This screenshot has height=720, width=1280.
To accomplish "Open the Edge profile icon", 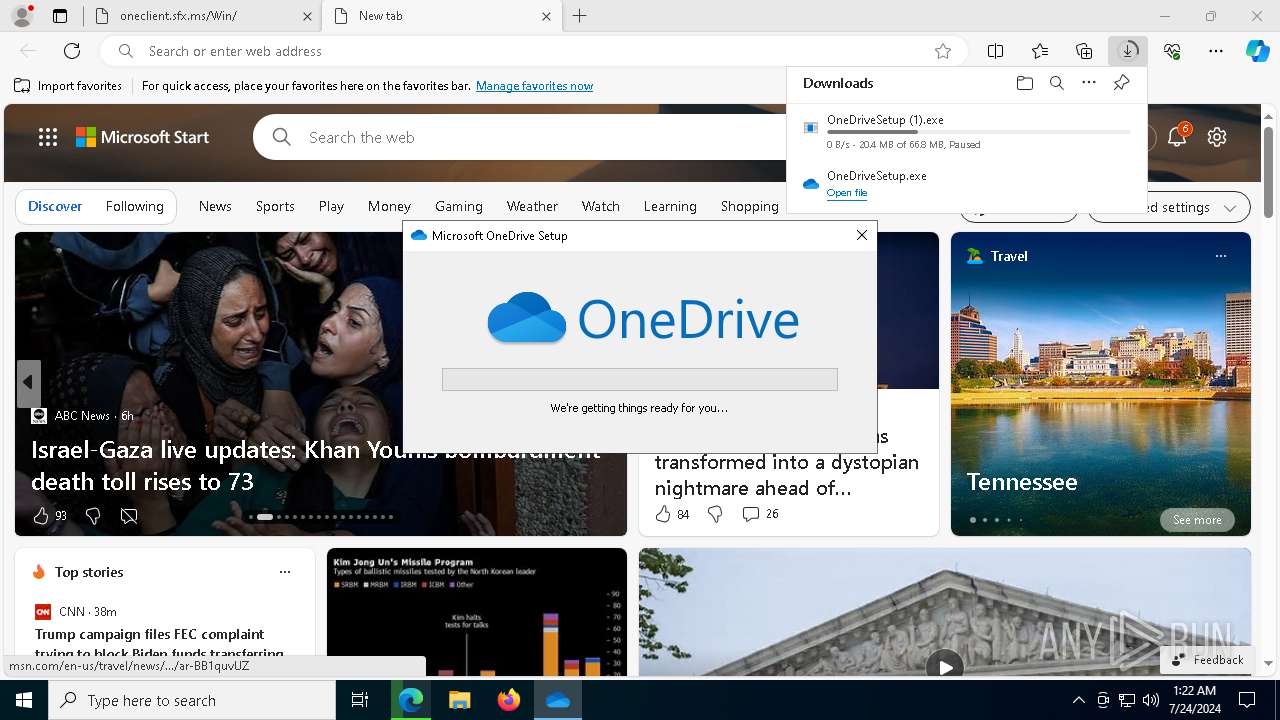I will [x=21, y=16].
